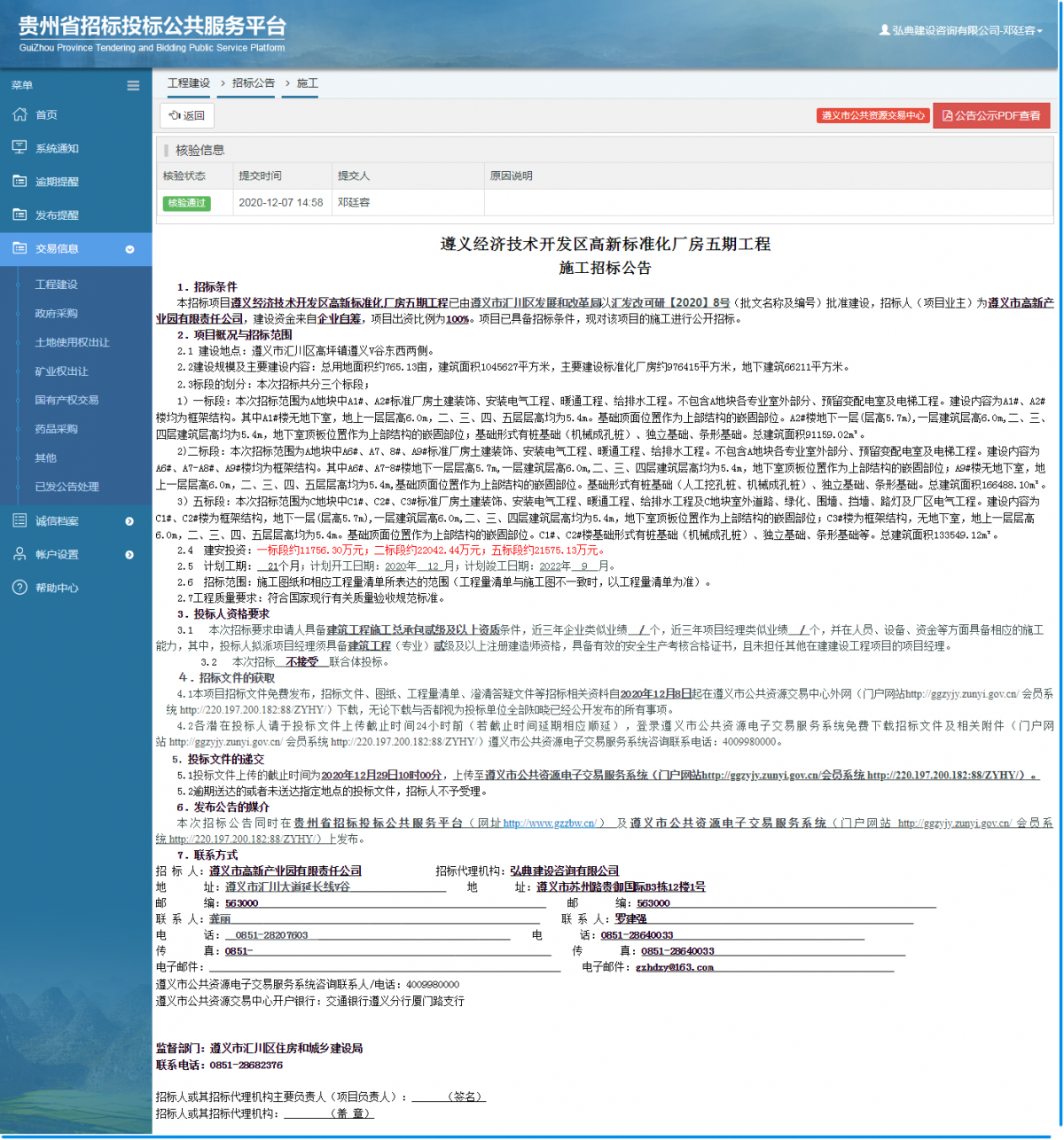Select 已发公告处理 from the submenu
The width and height of the screenshot is (1064, 1140).
66,486
